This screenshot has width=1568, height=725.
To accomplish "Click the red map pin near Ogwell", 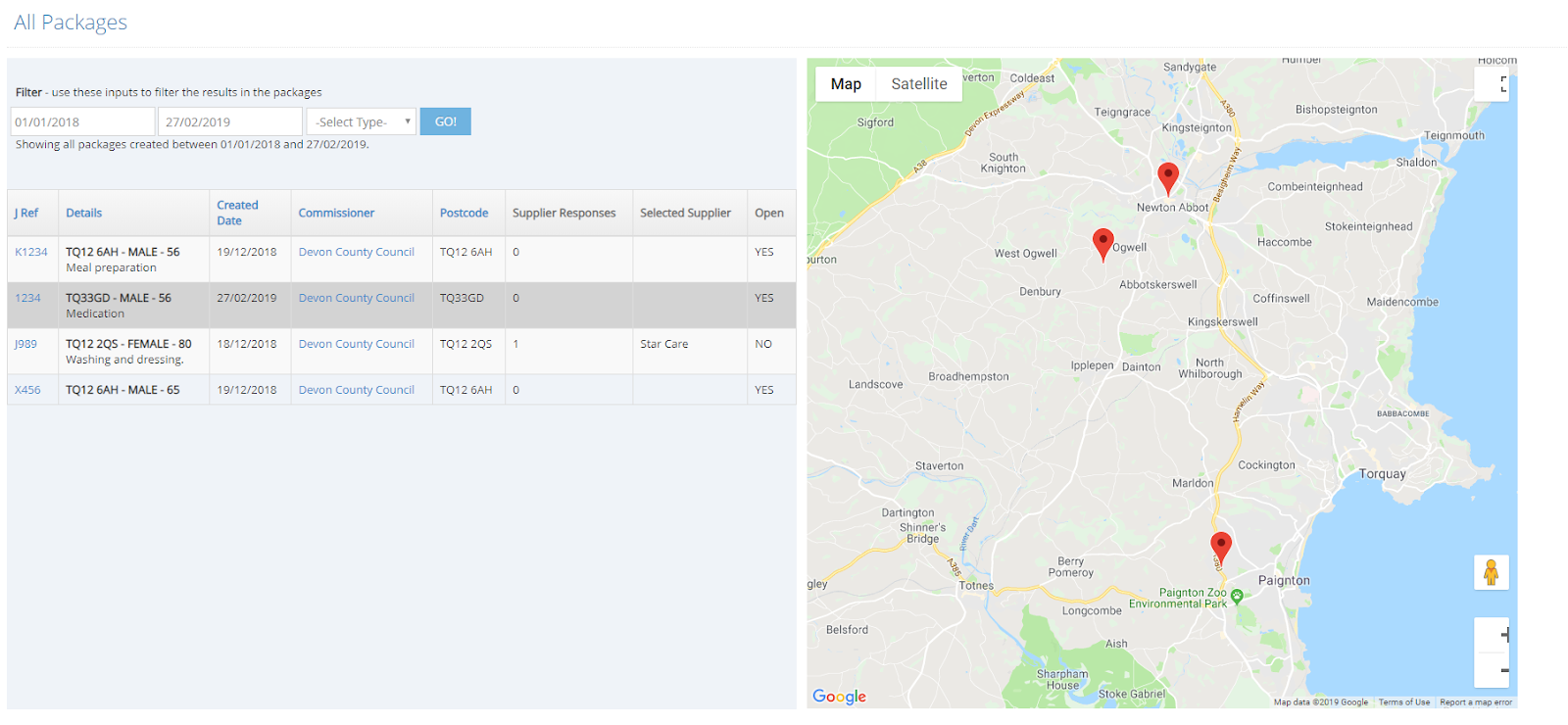I will point(1102,244).
